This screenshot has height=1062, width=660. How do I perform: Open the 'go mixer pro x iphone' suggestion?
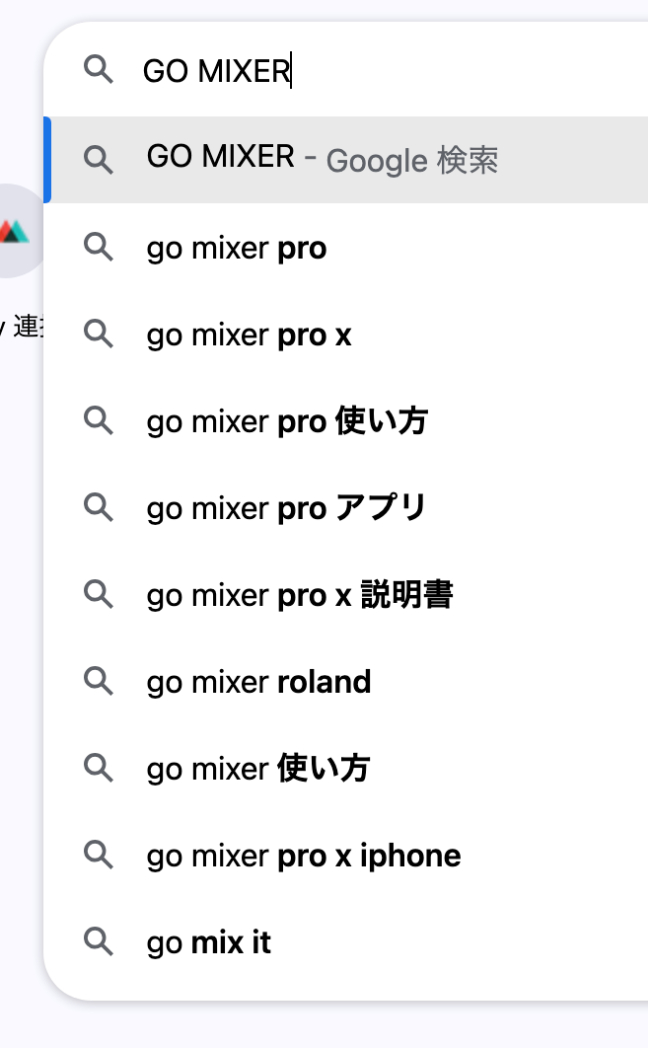[x=303, y=855]
